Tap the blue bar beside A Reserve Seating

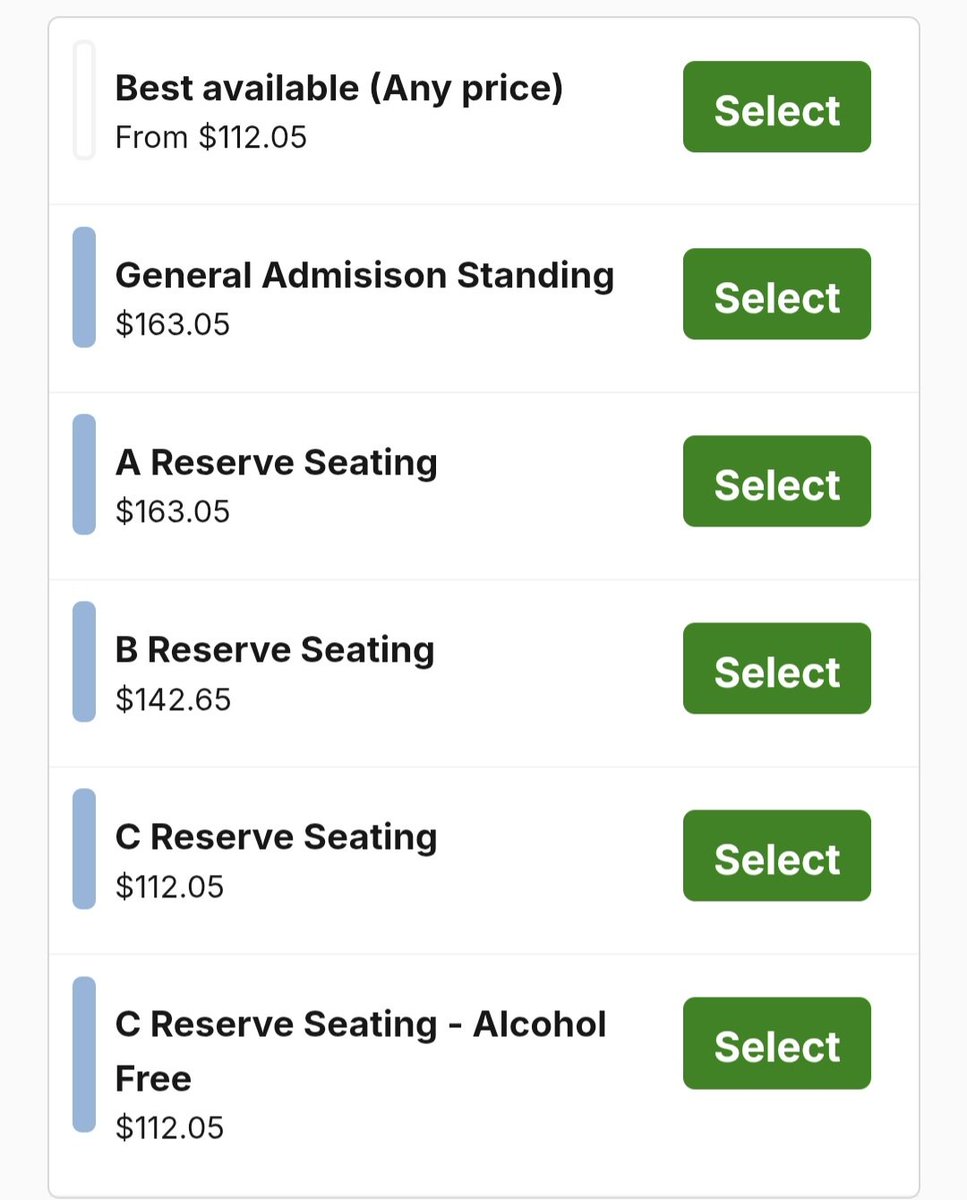[84, 474]
